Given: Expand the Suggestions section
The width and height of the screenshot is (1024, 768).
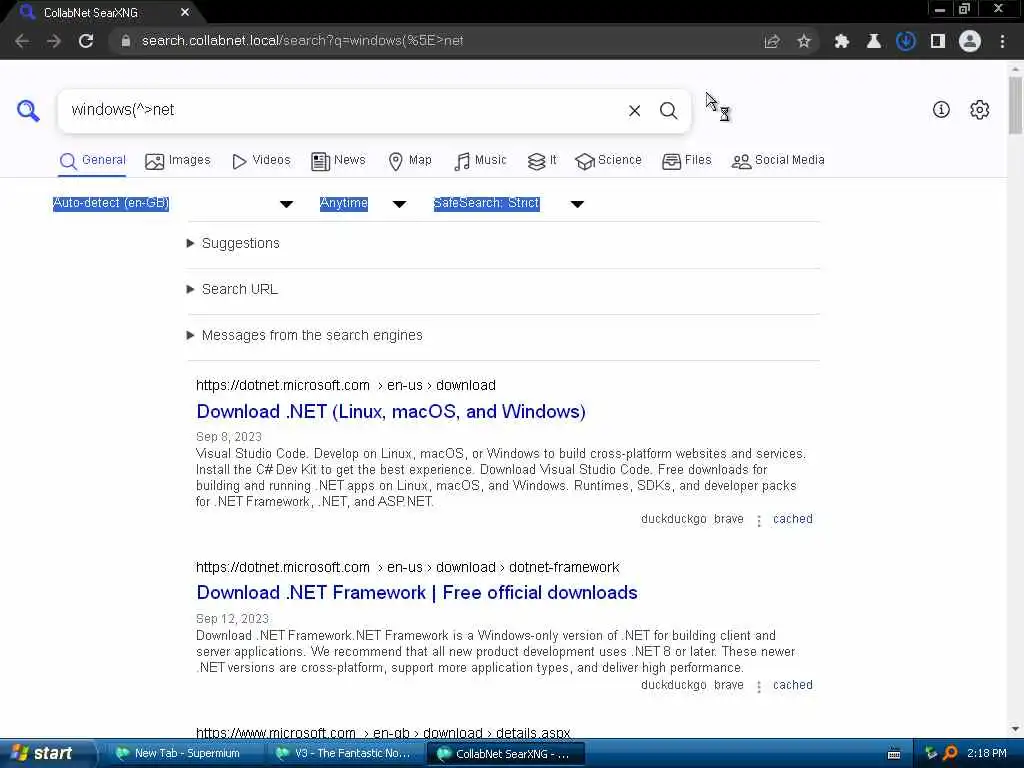Looking at the screenshot, I should [x=233, y=244].
